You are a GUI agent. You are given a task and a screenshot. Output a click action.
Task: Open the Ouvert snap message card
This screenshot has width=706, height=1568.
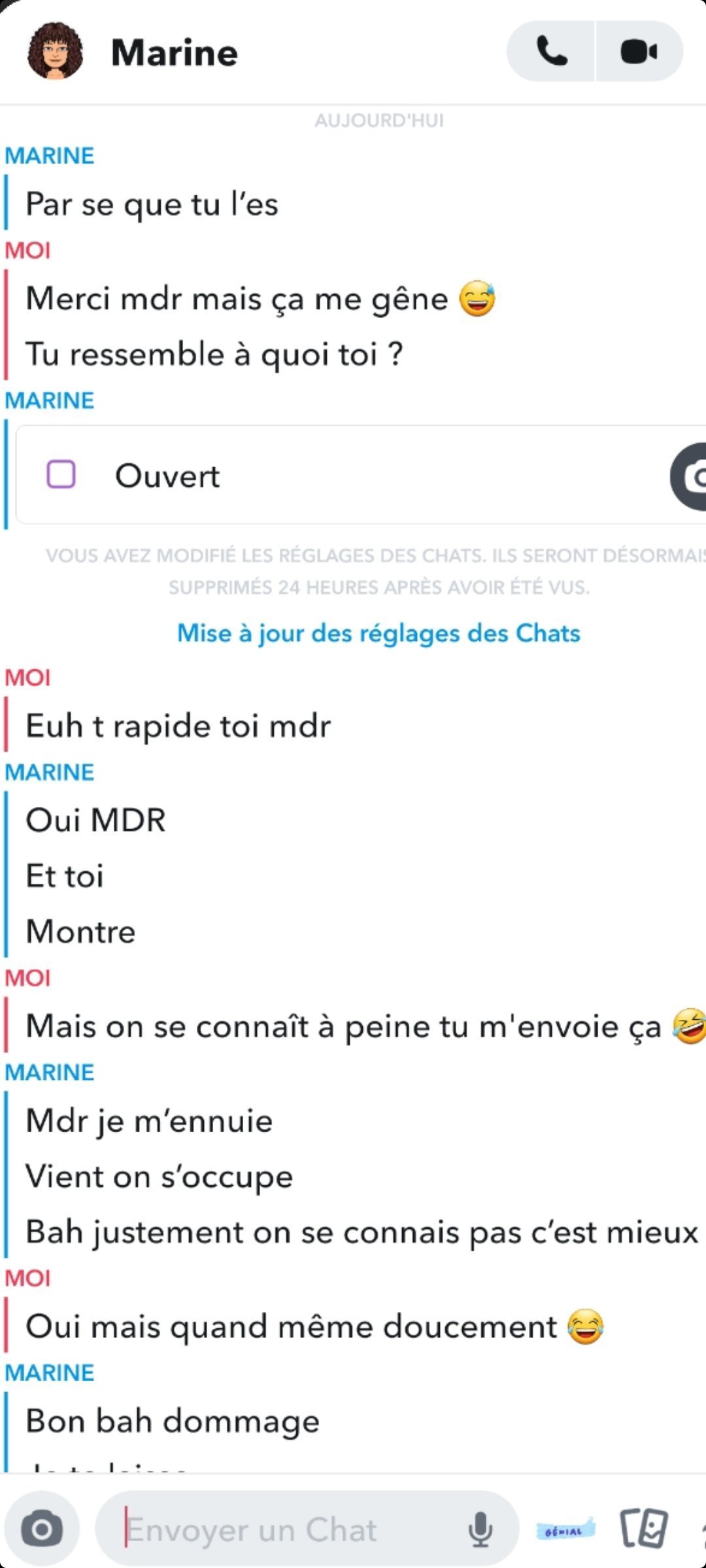point(360,475)
